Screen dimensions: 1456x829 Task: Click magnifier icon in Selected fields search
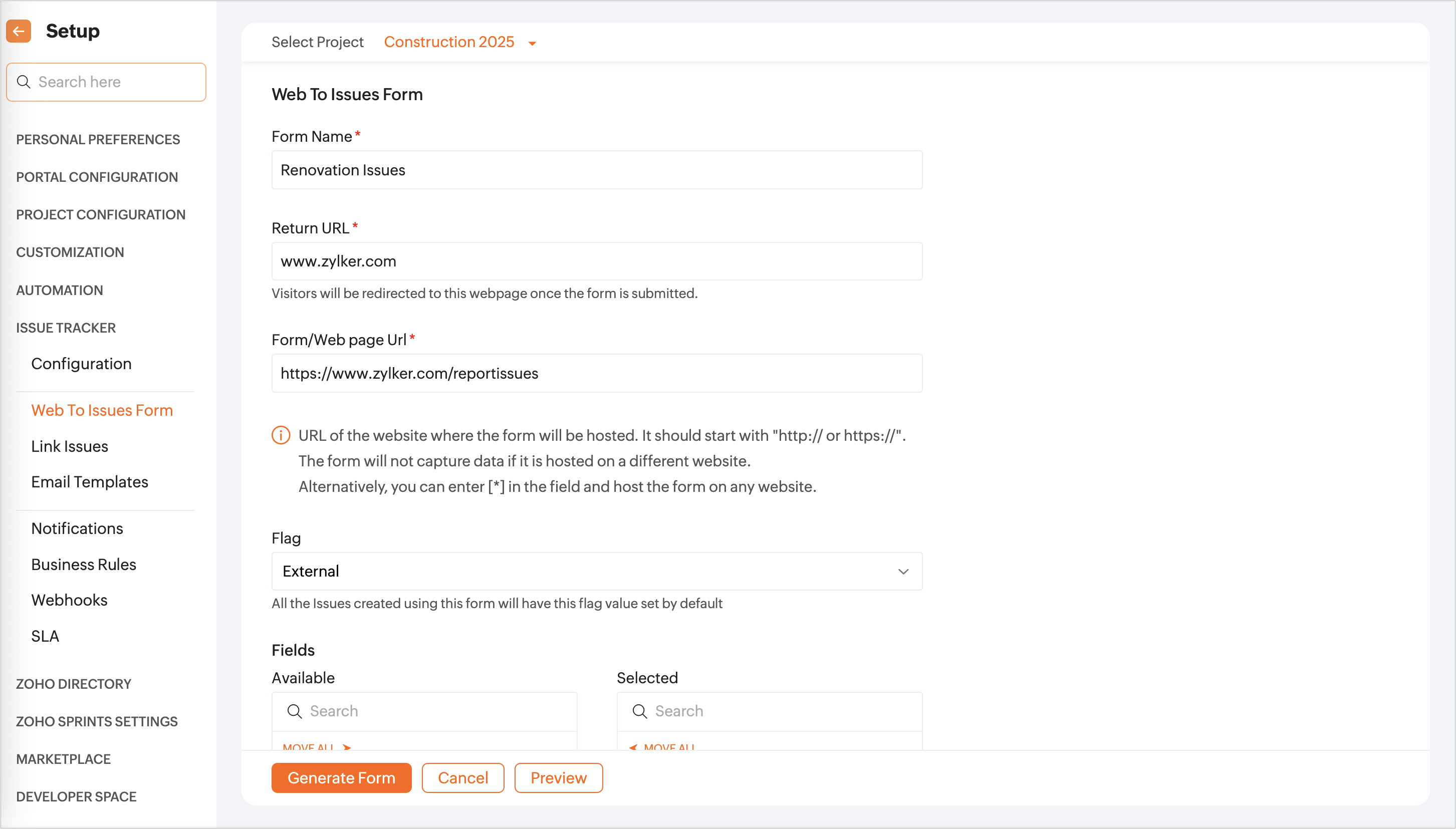tap(639, 711)
